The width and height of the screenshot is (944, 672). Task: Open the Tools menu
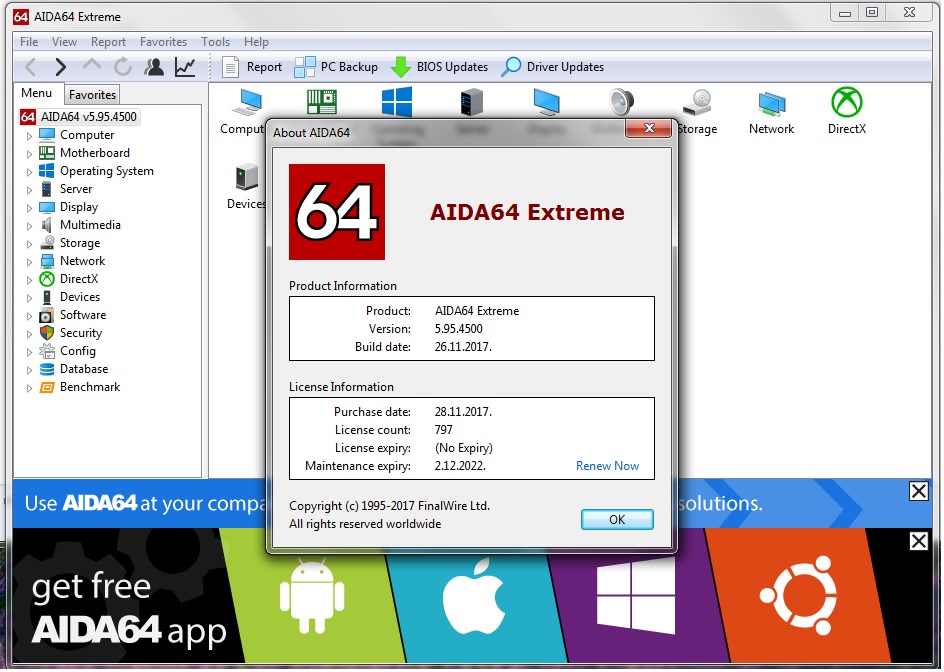click(215, 42)
